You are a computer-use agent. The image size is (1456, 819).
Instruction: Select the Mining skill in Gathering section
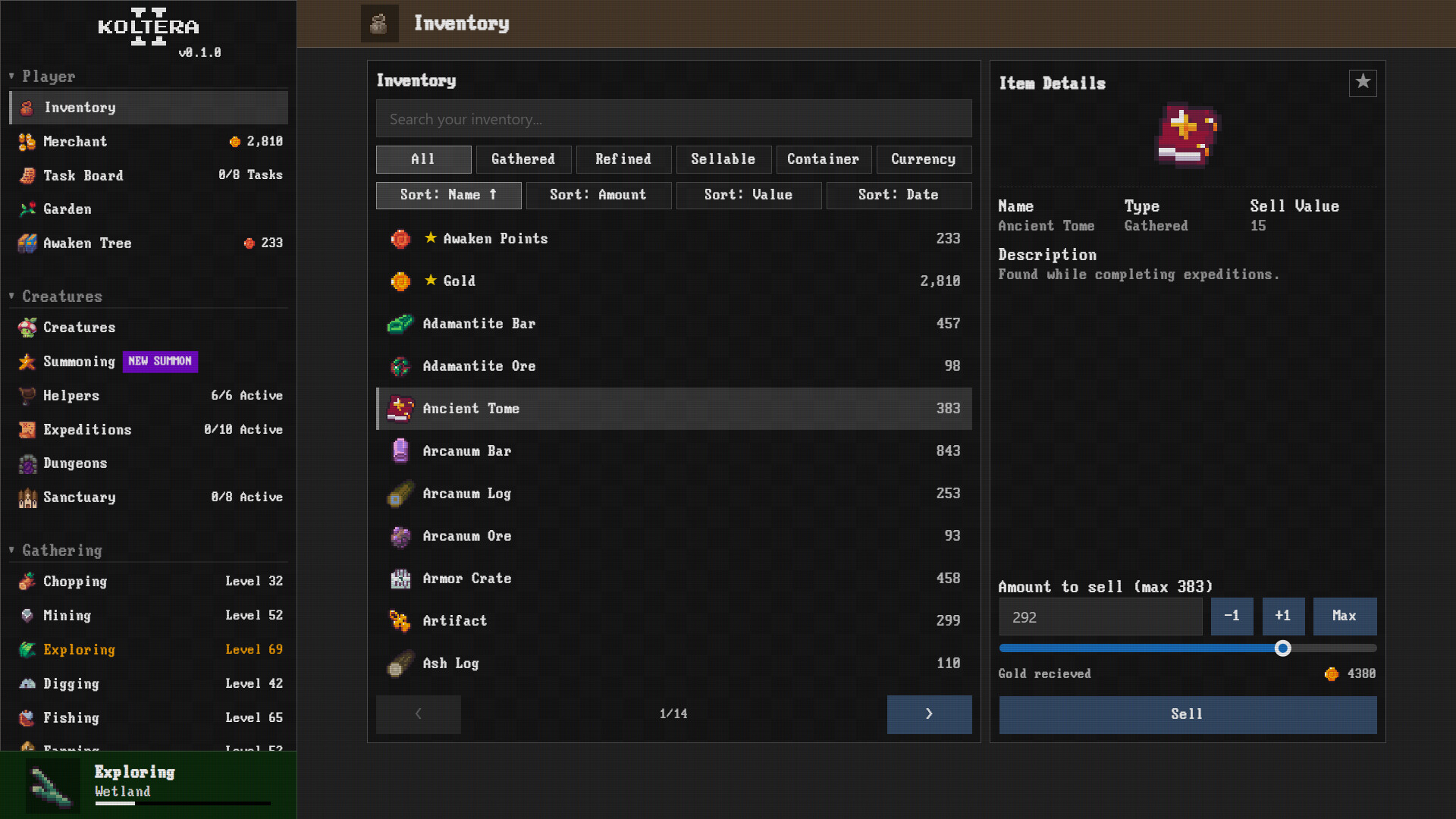coord(67,616)
